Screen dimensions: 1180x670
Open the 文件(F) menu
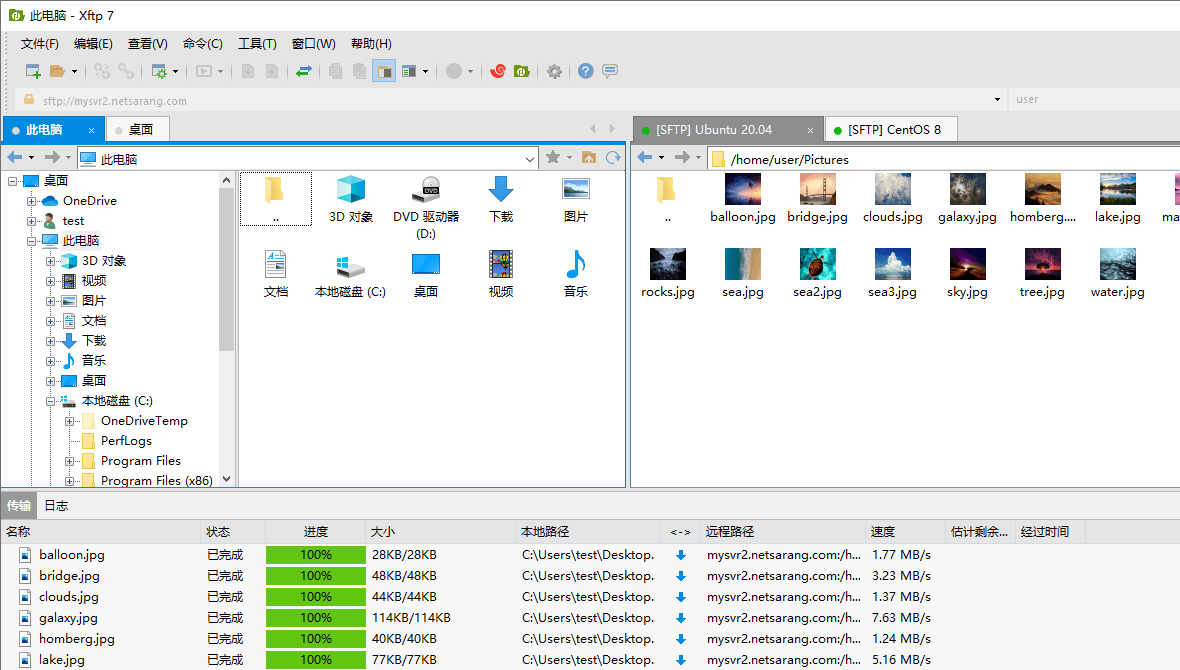pos(39,43)
